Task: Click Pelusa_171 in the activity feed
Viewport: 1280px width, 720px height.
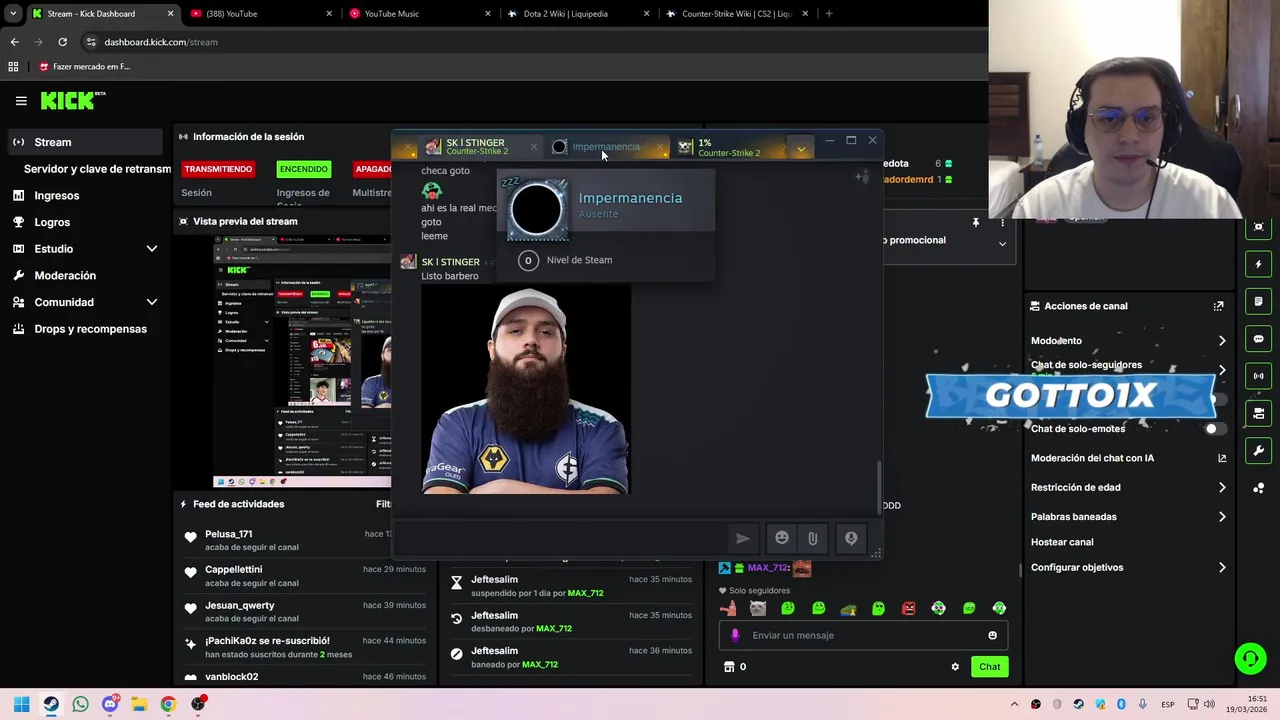Action: click(x=229, y=534)
